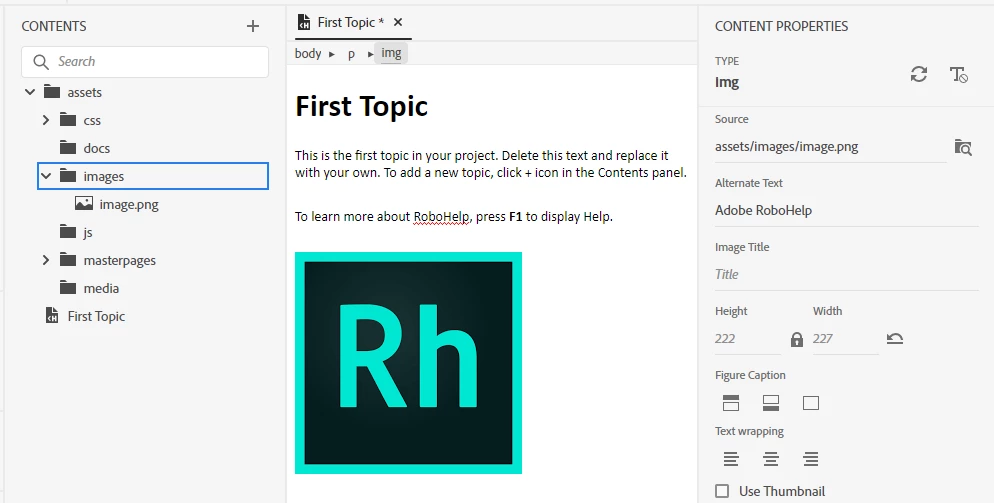This screenshot has height=503, width=994.
Task: Click the plus icon in Contents panel
Action: (x=253, y=26)
